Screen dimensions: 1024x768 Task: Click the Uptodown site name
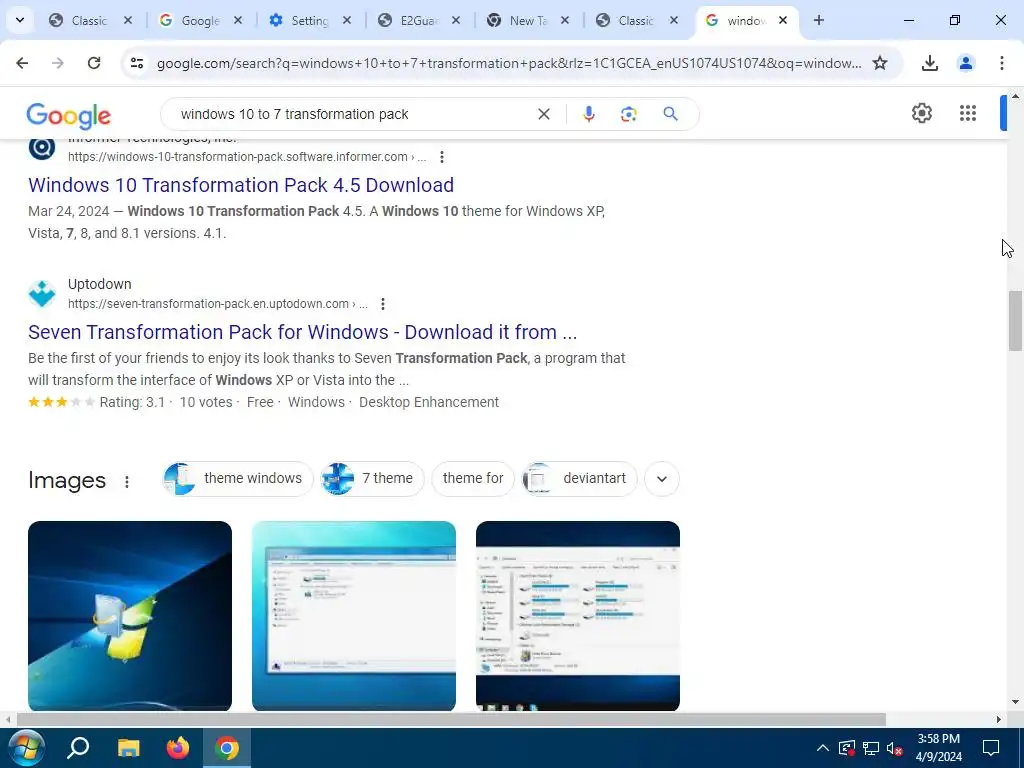pos(99,284)
